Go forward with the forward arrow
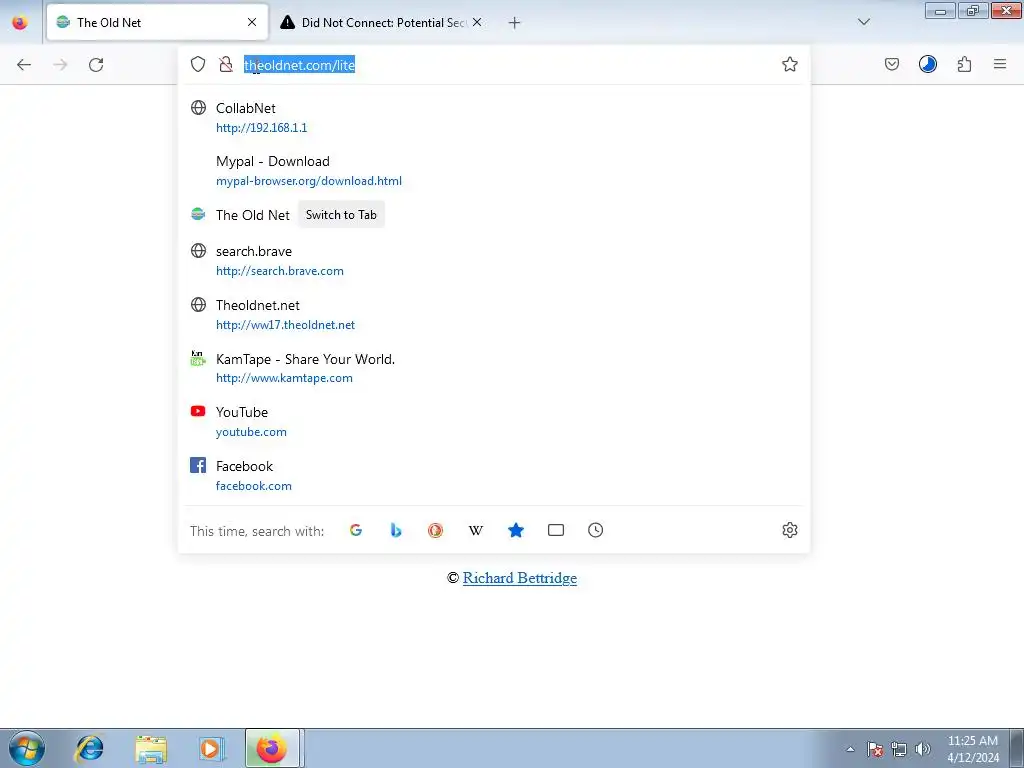Screen dimensions: 1024x768 coord(60,64)
